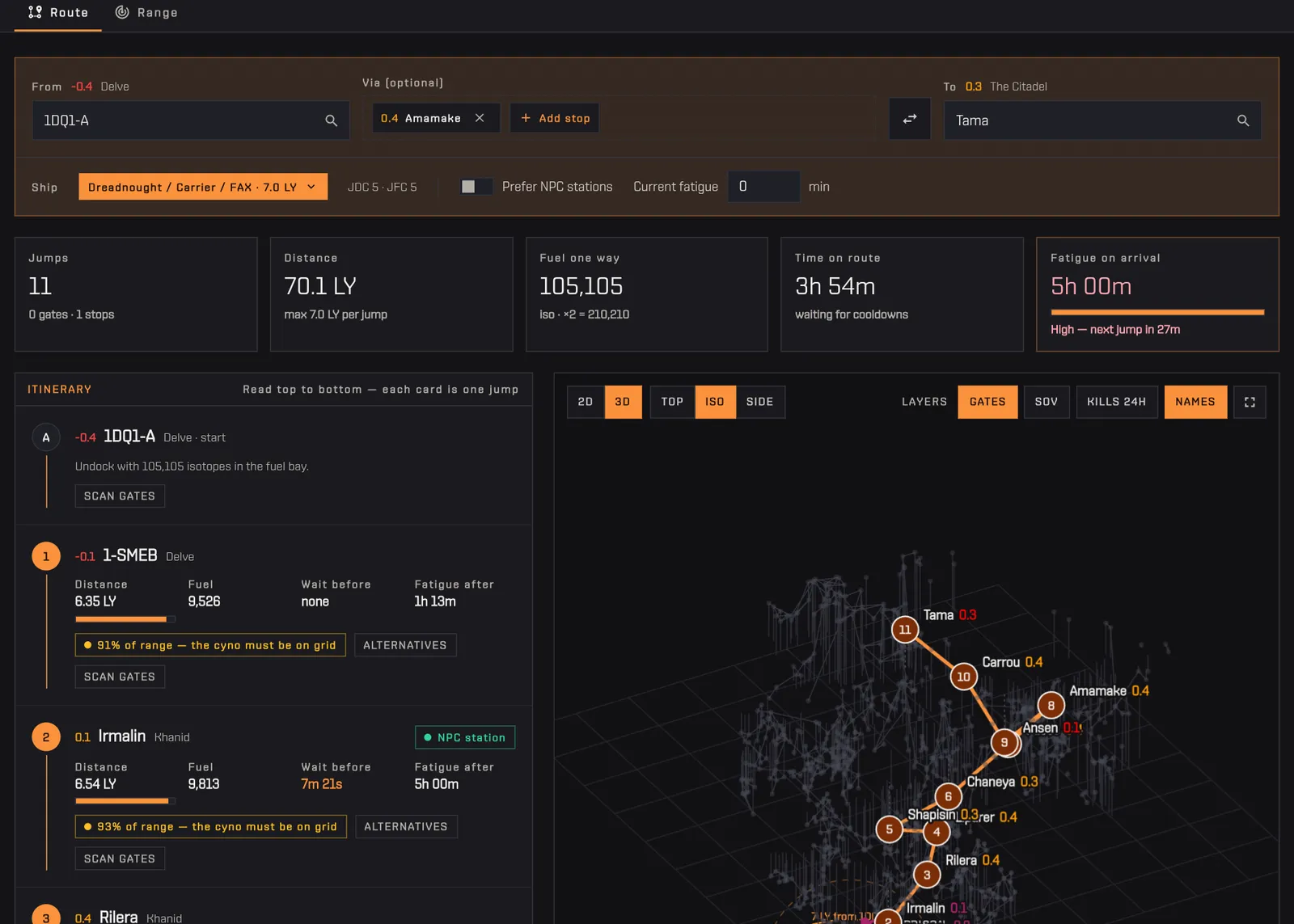Click SCAN GATES under 1DQ1-A start
1294x924 pixels.
point(120,496)
